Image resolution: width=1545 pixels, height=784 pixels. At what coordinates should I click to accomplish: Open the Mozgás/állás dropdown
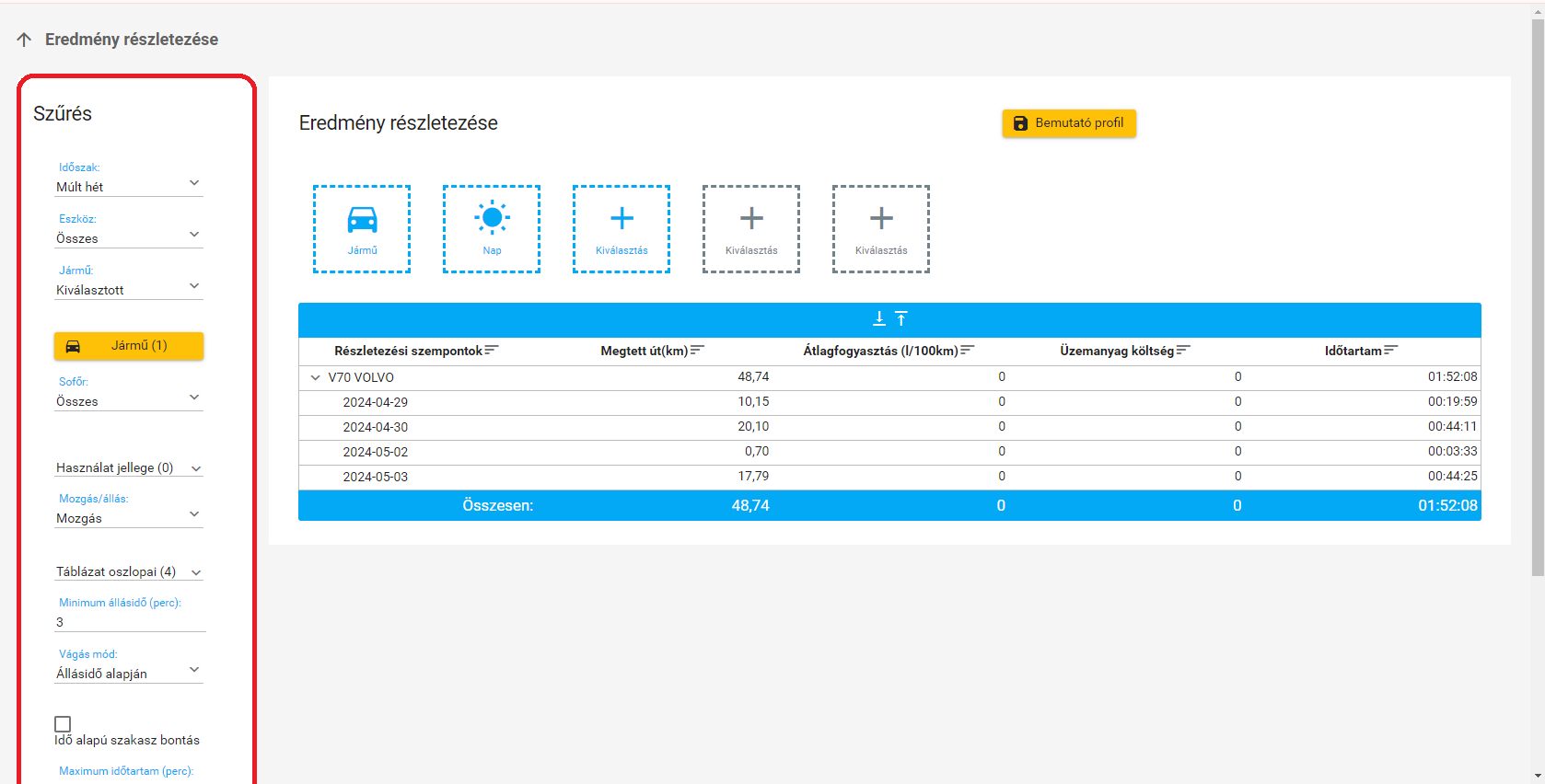pos(128,517)
